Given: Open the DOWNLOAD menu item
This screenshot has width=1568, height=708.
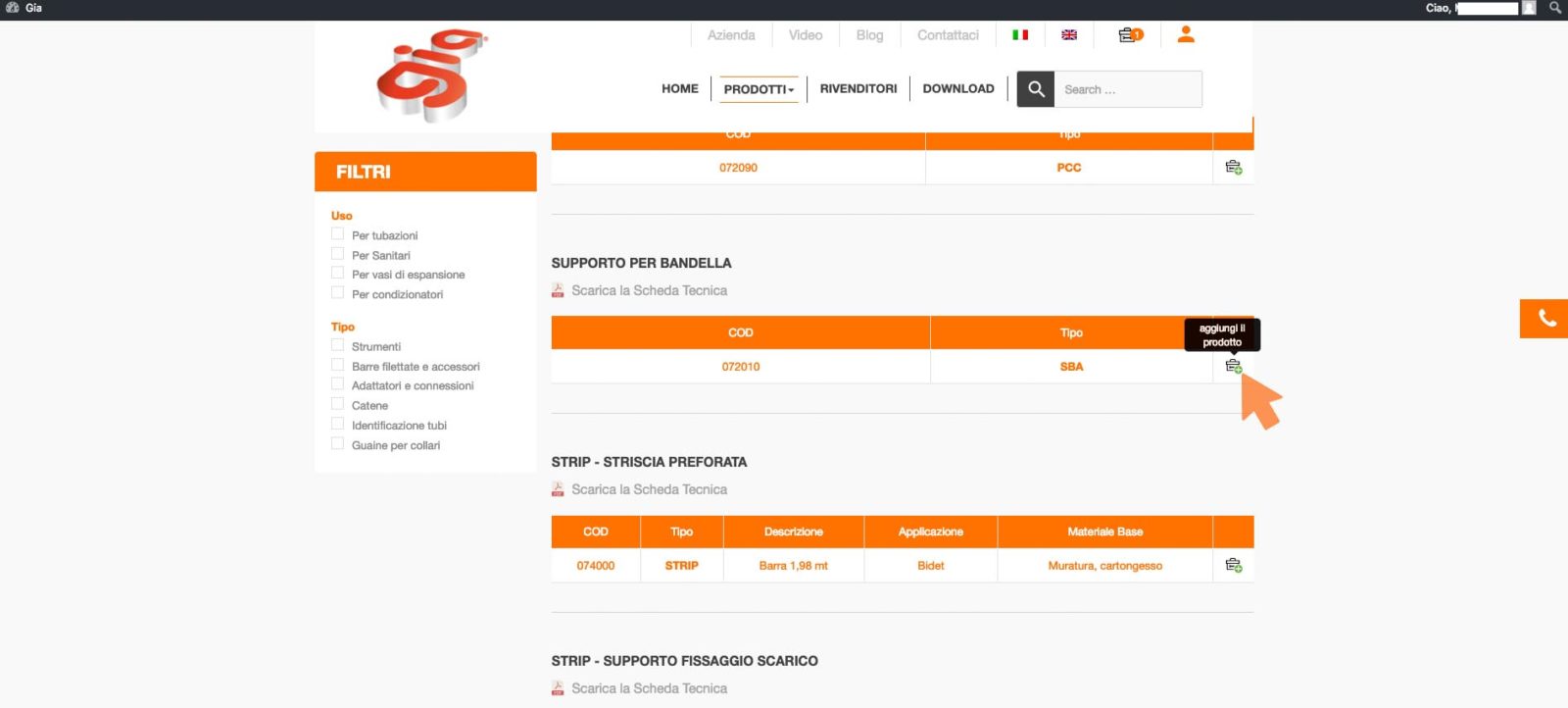Looking at the screenshot, I should (958, 89).
